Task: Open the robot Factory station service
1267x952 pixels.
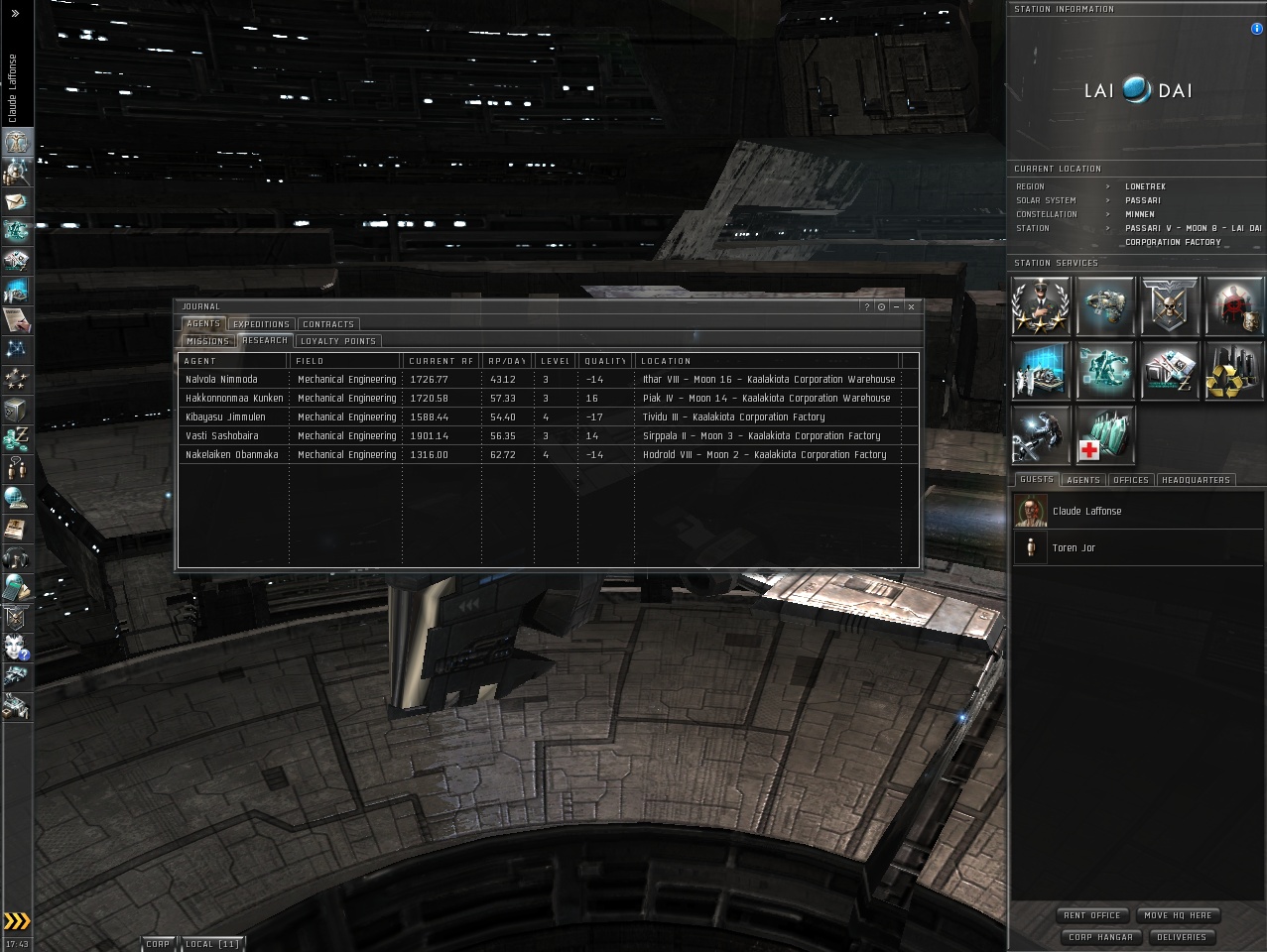Action: (1105, 370)
